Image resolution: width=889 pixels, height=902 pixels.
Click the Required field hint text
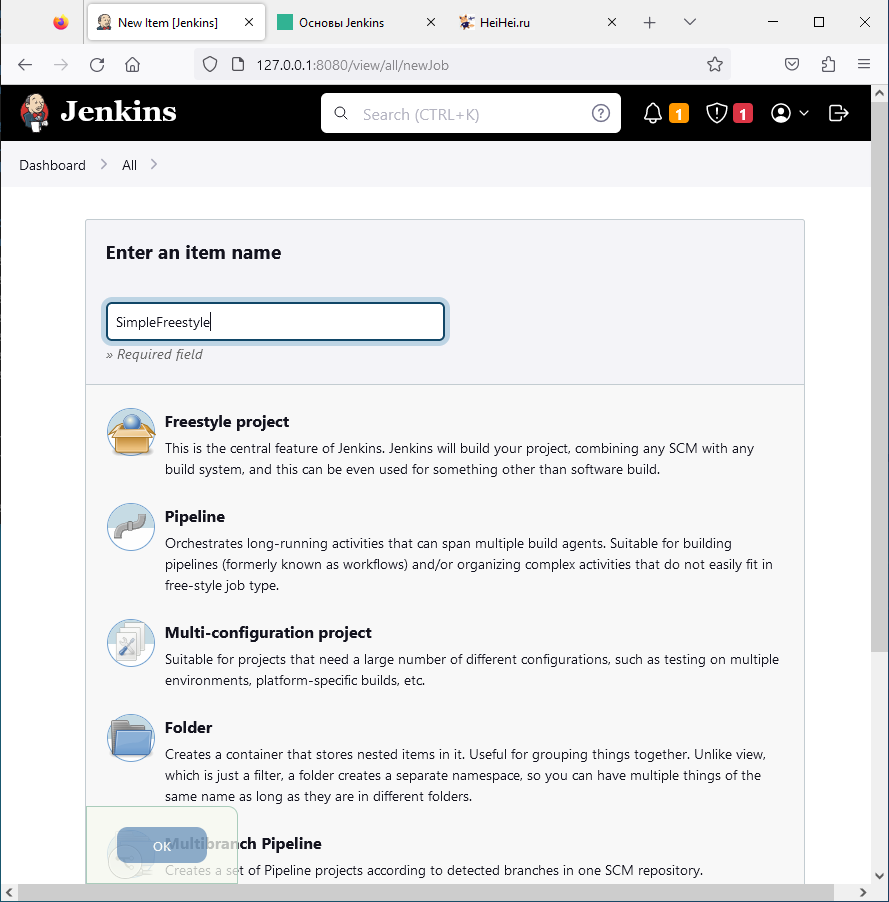[x=154, y=354]
